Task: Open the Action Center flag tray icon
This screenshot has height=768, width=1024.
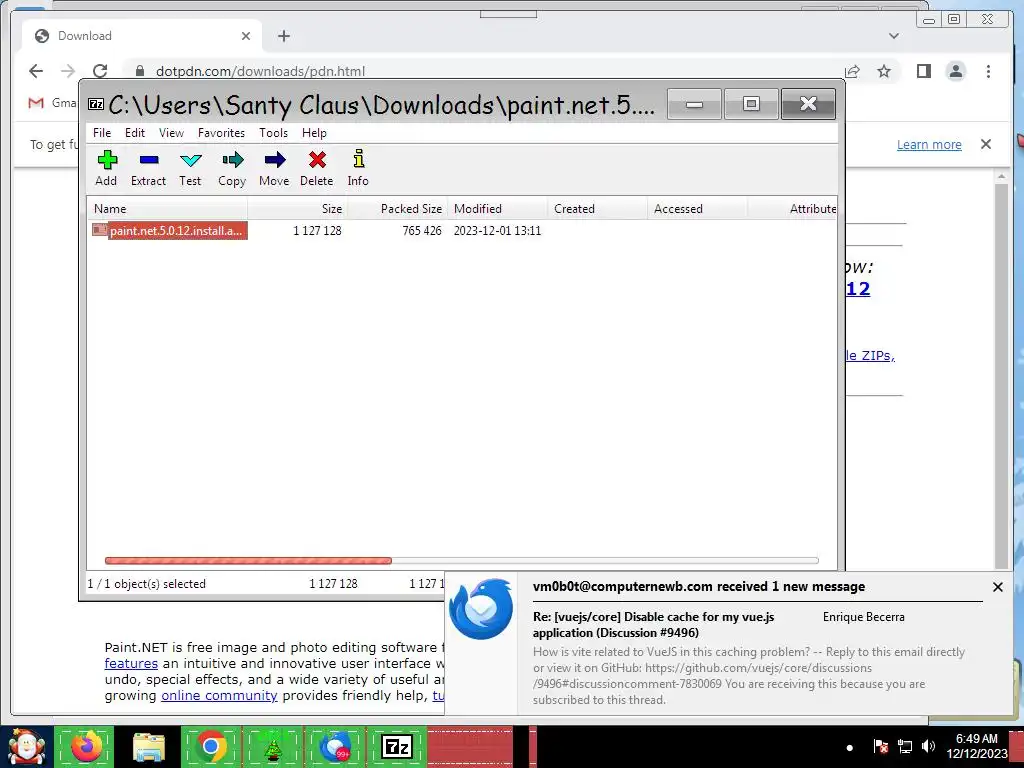Action: (x=880, y=746)
